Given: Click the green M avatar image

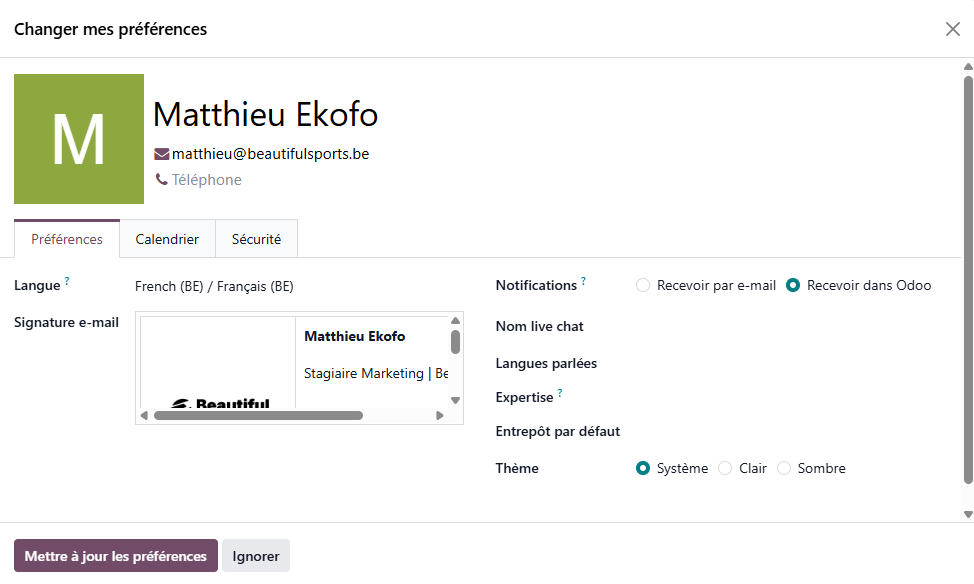Looking at the screenshot, I should point(79,139).
